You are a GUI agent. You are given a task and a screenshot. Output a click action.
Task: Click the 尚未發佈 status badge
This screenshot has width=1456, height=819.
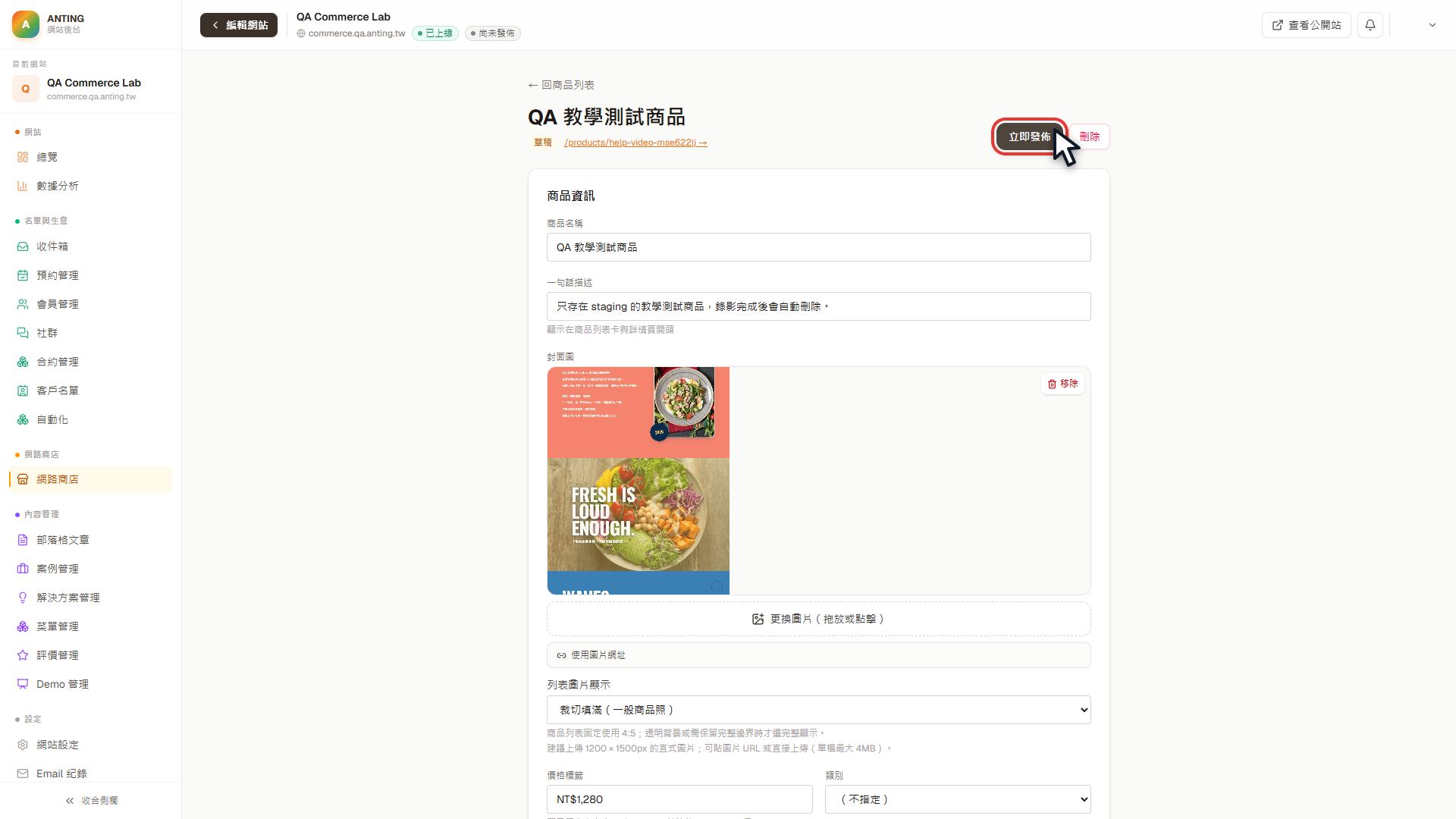(493, 33)
